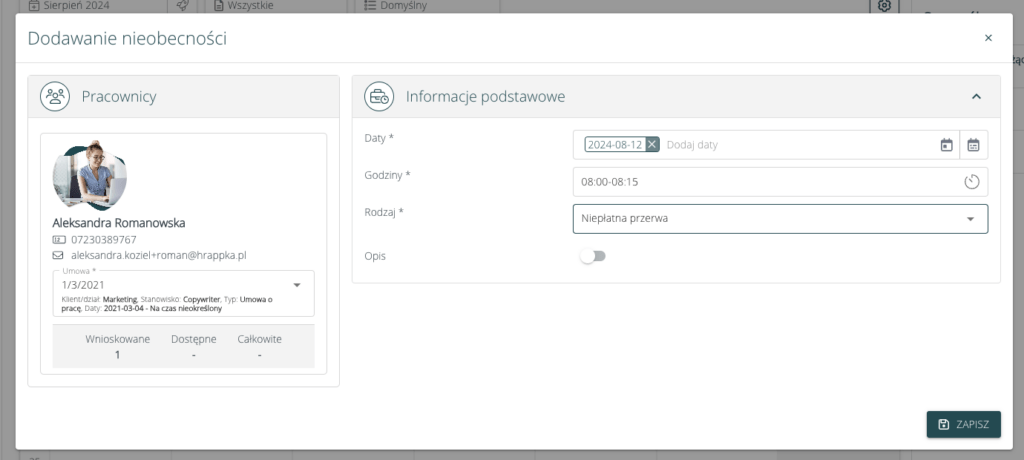Click the ID card icon beside number
The height and width of the screenshot is (460, 1024).
click(58, 240)
